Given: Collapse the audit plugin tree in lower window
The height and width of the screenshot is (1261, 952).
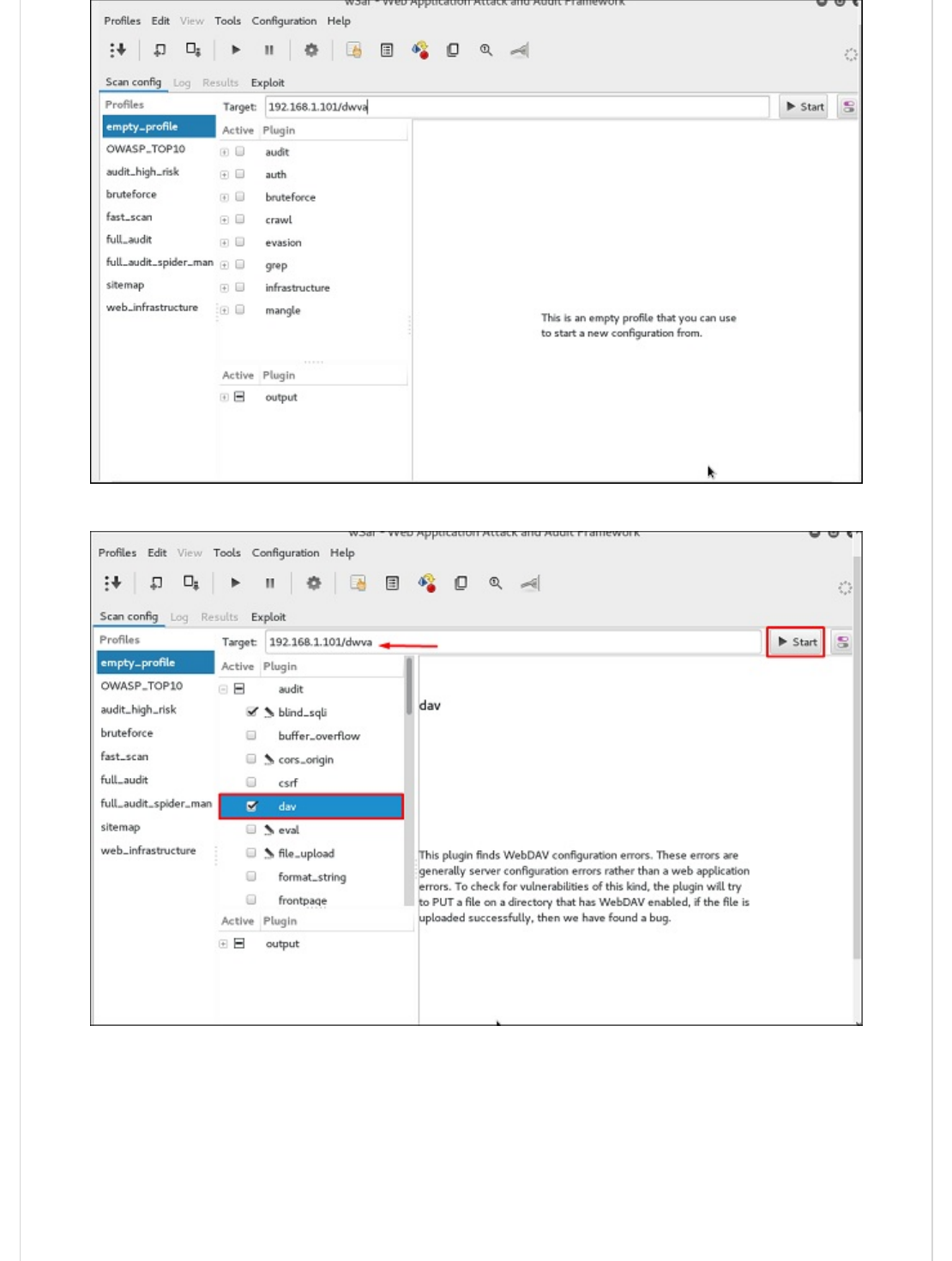Looking at the screenshot, I should click(223, 689).
